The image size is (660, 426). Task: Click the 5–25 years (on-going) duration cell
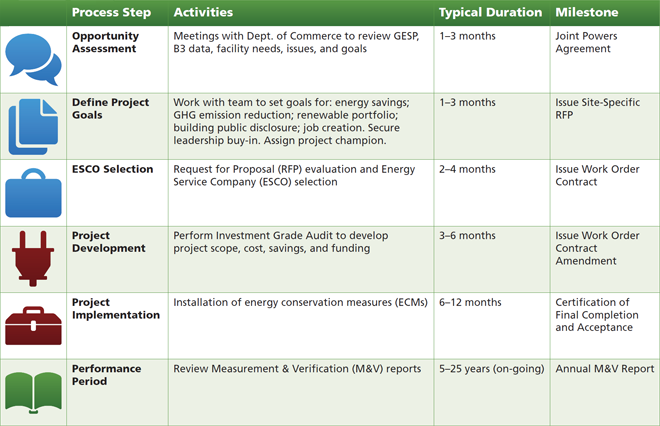pos(492,369)
